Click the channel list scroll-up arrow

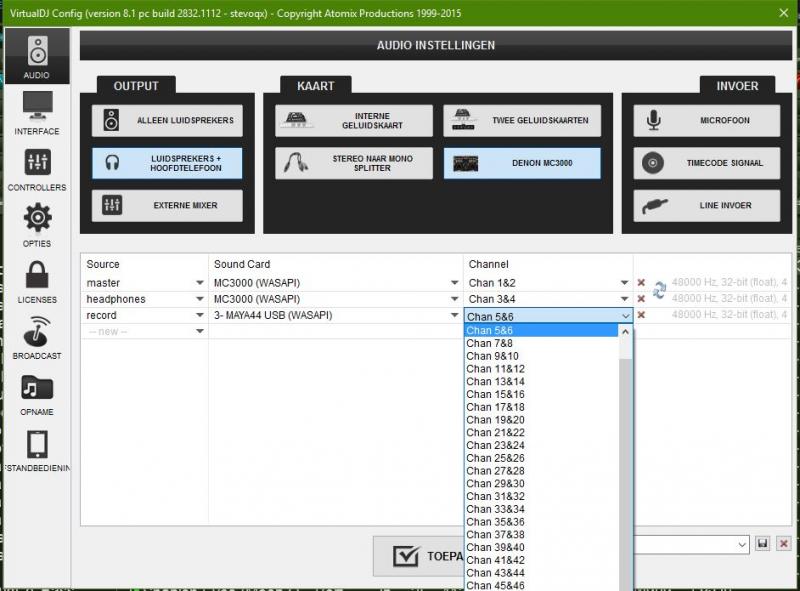pos(626,332)
